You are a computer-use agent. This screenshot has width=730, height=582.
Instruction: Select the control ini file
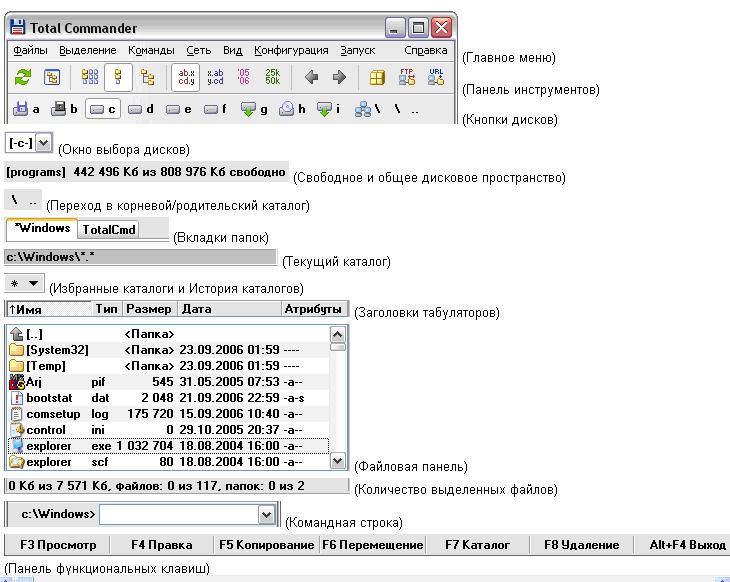[169, 430]
